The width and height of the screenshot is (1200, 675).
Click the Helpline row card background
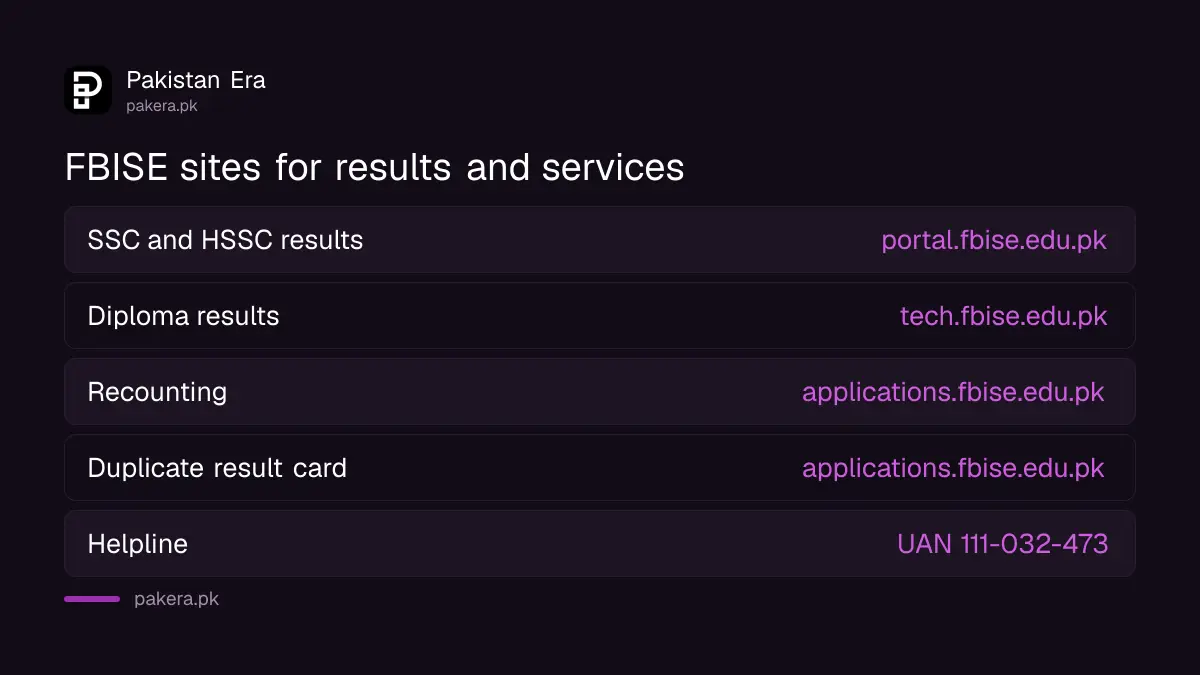click(x=600, y=544)
